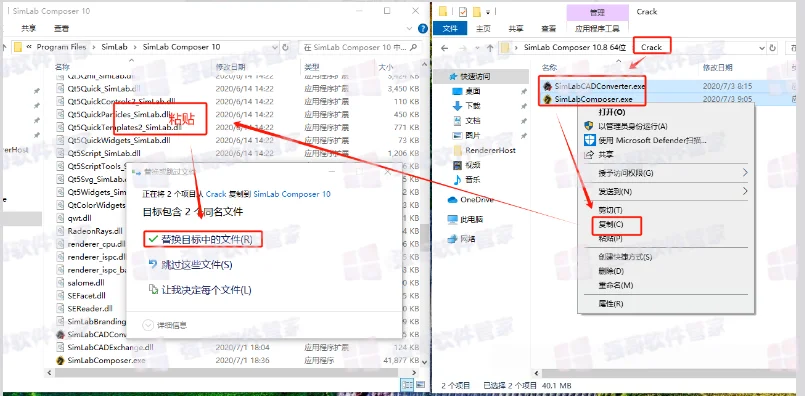The height and width of the screenshot is (396, 805).
Task: Click the blue help icon in left window
Action: [x=423, y=29]
